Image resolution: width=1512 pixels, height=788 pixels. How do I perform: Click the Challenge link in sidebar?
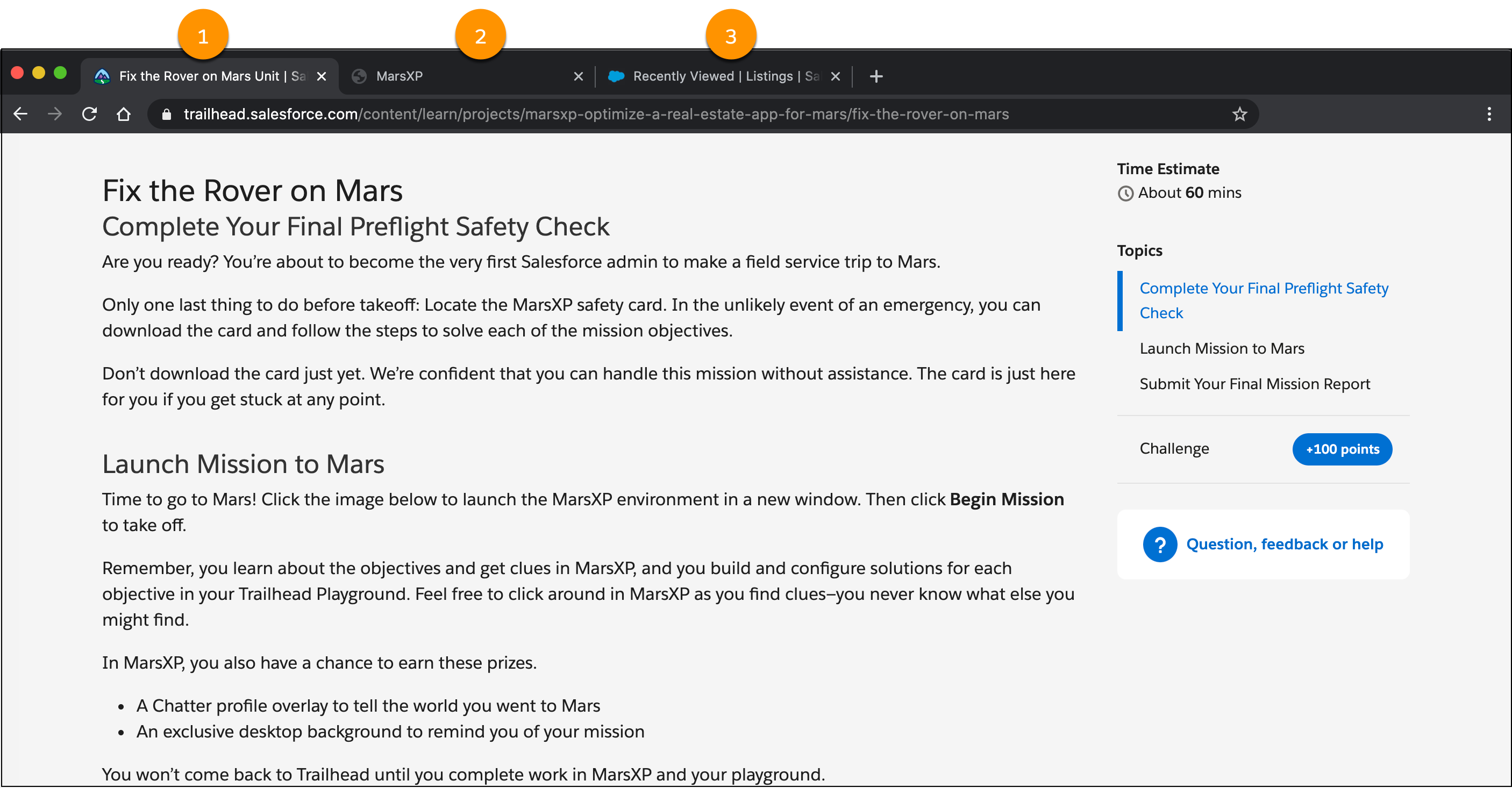pyautogui.click(x=1174, y=448)
